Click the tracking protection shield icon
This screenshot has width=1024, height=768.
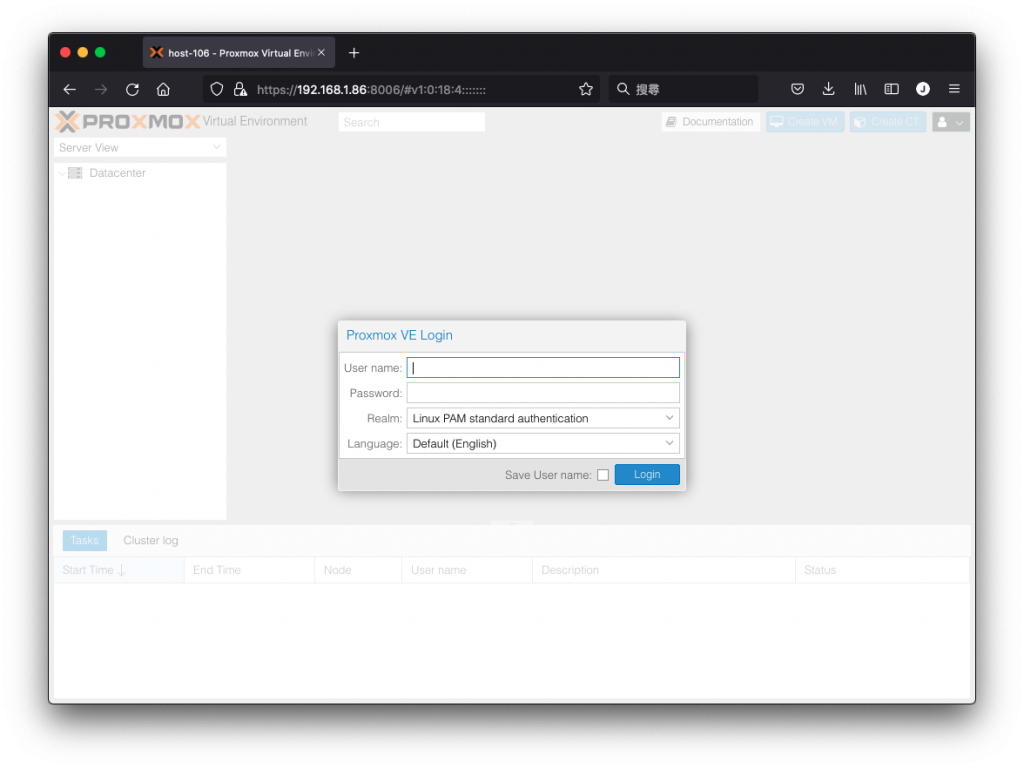point(217,89)
